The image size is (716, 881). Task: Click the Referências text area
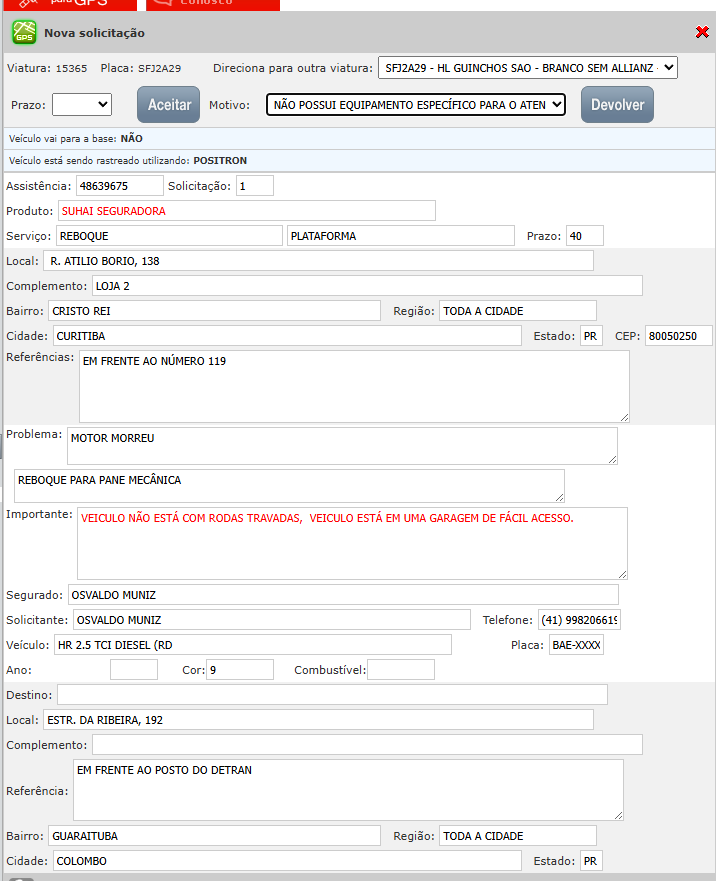[354, 387]
